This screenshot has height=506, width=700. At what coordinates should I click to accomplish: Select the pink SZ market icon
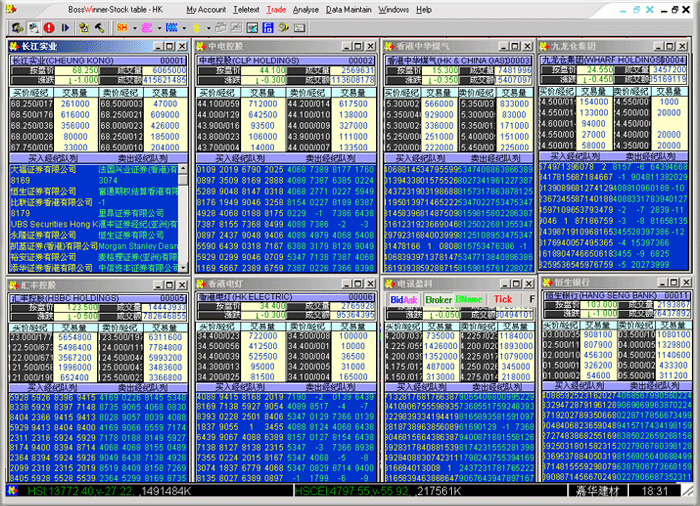[146, 28]
